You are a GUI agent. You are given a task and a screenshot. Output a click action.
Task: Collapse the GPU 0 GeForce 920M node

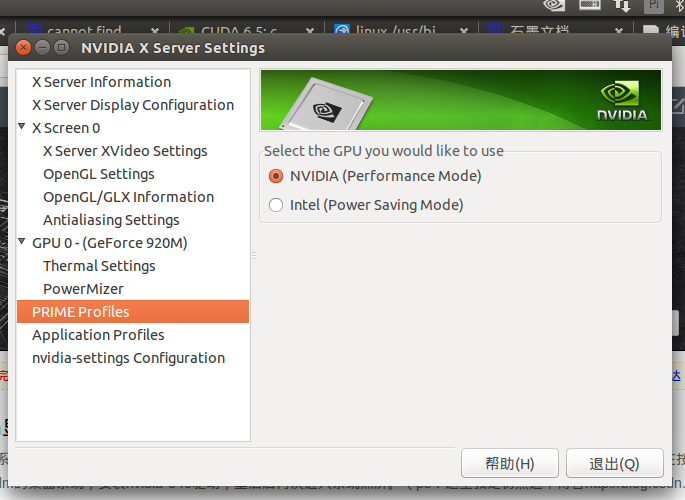click(x=22, y=241)
